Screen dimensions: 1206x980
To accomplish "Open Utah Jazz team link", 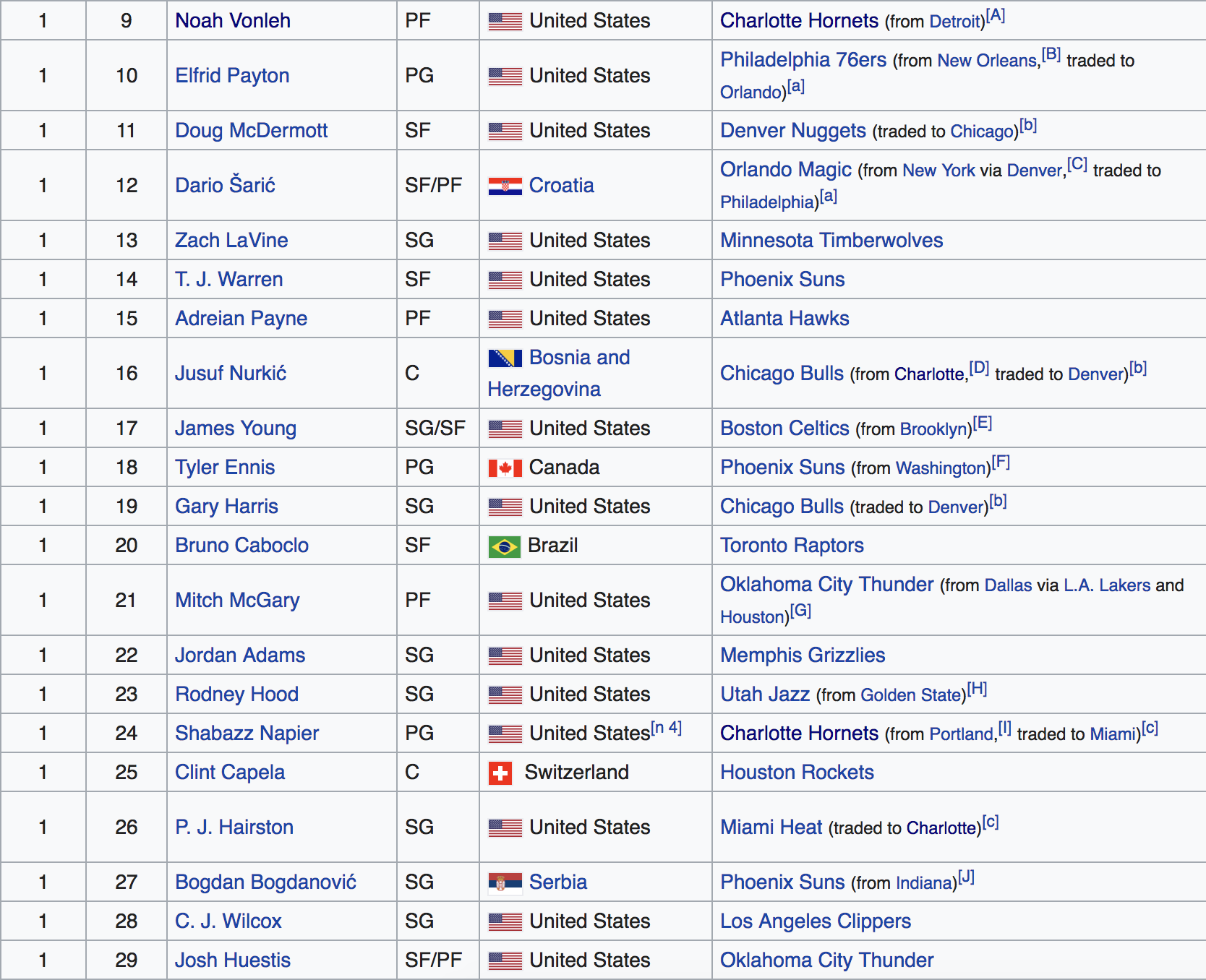I will [x=765, y=694].
